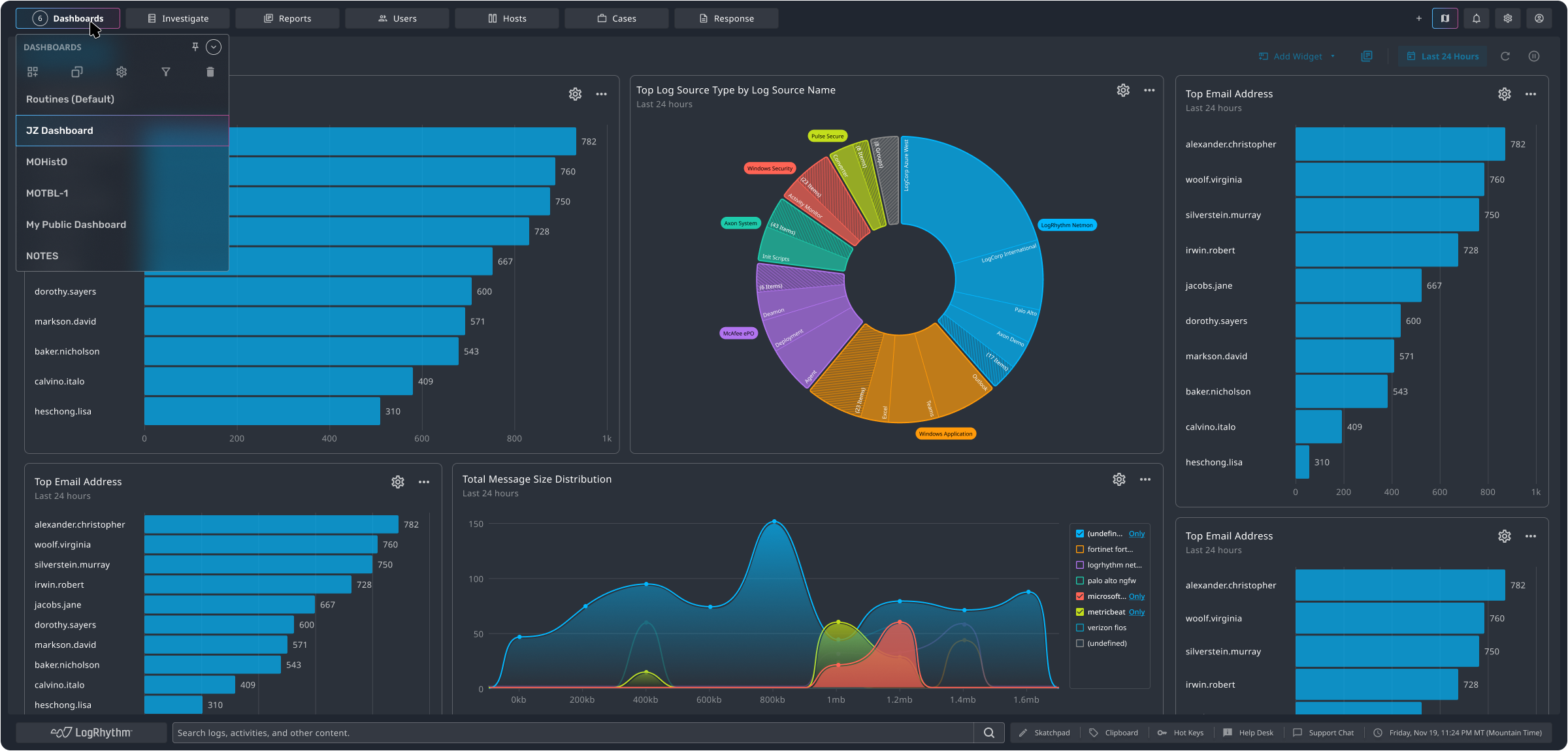Screen dimensions: 1568x751
Task: Open settings gear of top-right Top Email Address widget
Action: coord(1505,94)
